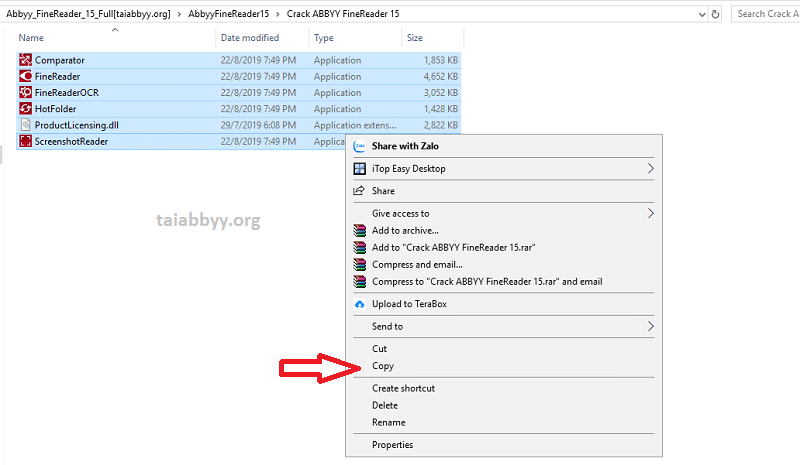Viewport: 800px width, 465px height.
Task: Click the Comparator application icon
Action: coord(25,60)
